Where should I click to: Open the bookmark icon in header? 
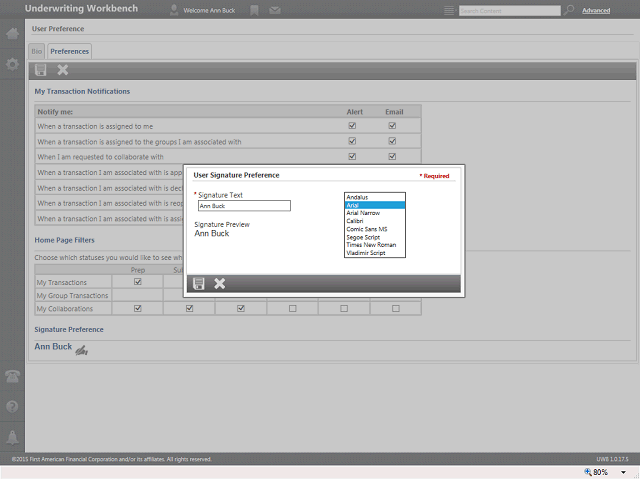(254, 10)
